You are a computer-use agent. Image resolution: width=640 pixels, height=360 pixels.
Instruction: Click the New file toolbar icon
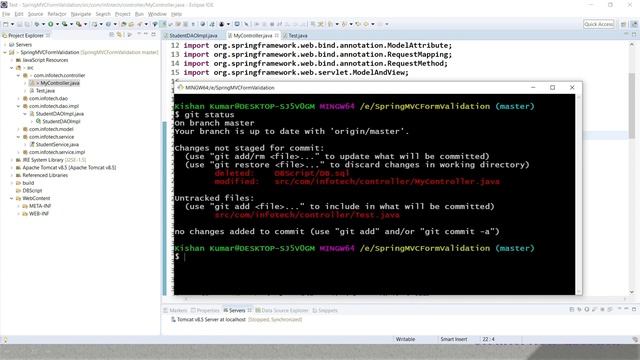pos(6,24)
